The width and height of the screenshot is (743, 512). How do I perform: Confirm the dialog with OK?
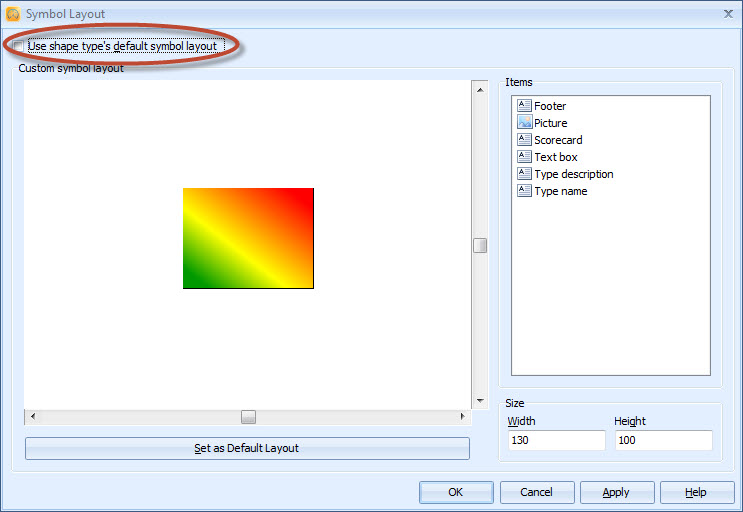click(x=456, y=492)
